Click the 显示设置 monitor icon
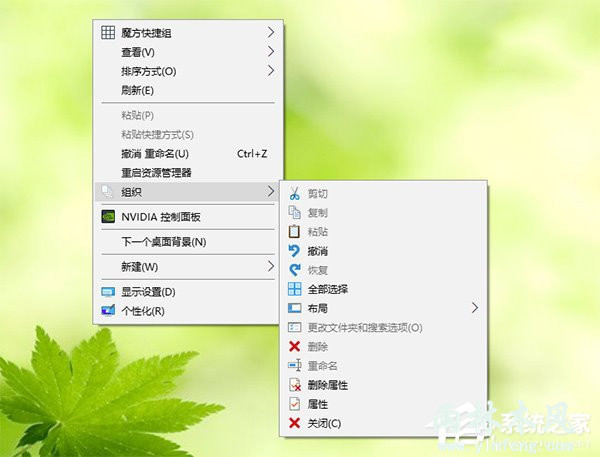 tap(108, 292)
